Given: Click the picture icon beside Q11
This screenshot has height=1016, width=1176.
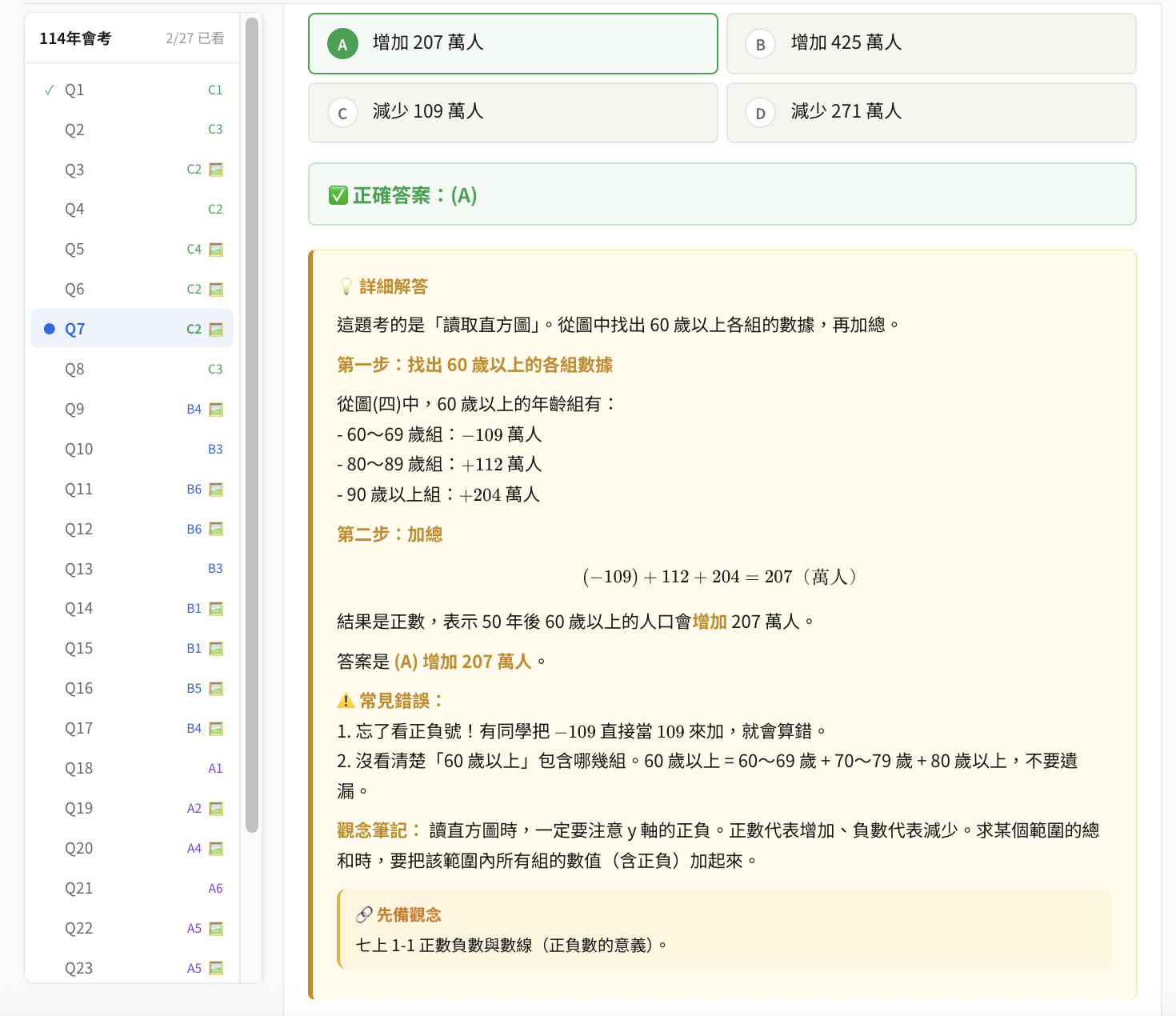Looking at the screenshot, I should pos(216,490).
